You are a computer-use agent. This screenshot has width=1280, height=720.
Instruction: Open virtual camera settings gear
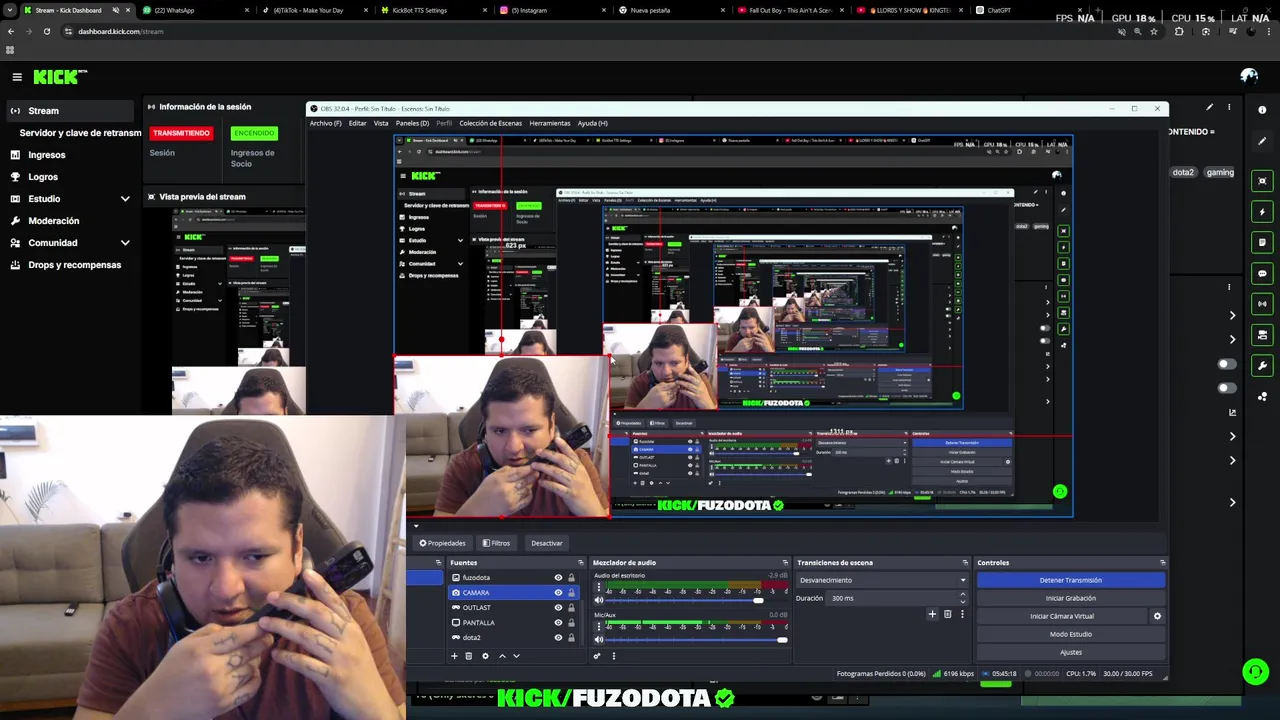[x=1157, y=616]
